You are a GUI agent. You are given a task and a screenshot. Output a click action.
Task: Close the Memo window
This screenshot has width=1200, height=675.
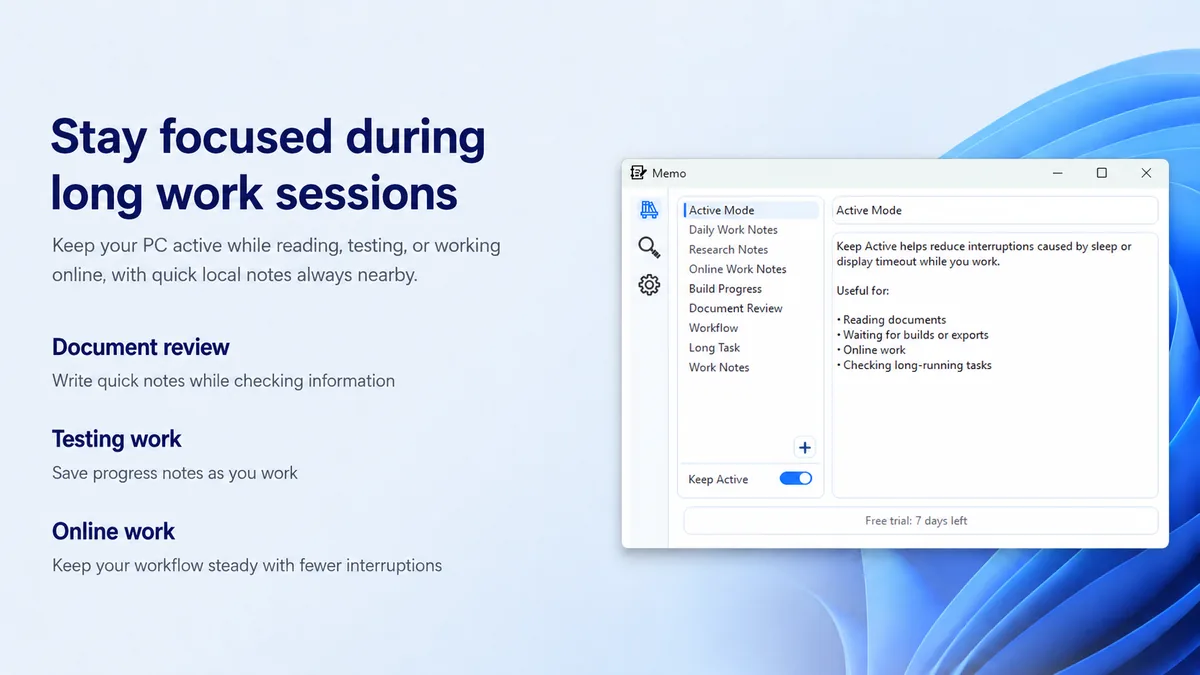pyautogui.click(x=1146, y=173)
